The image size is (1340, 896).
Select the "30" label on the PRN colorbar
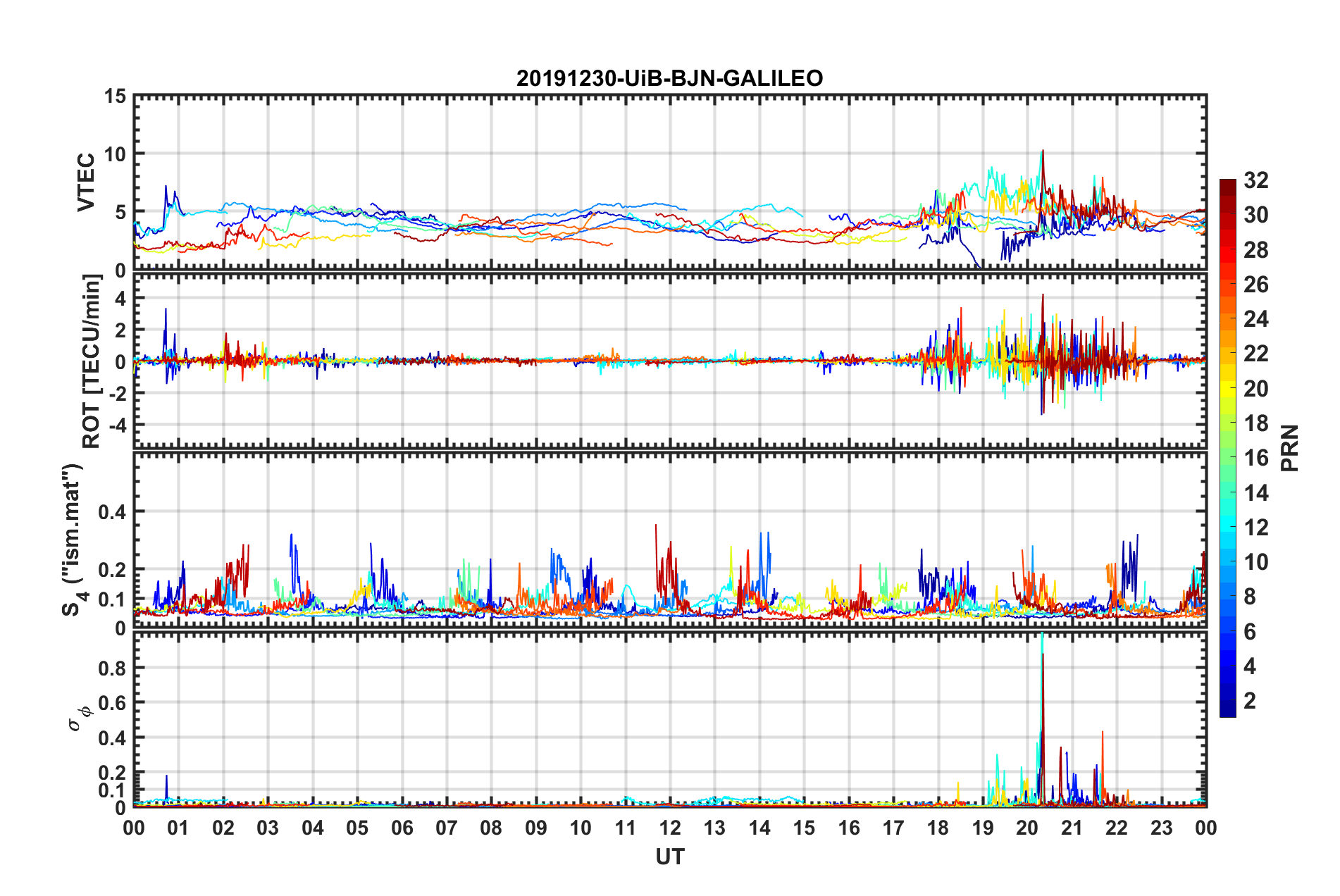coord(1256,215)
